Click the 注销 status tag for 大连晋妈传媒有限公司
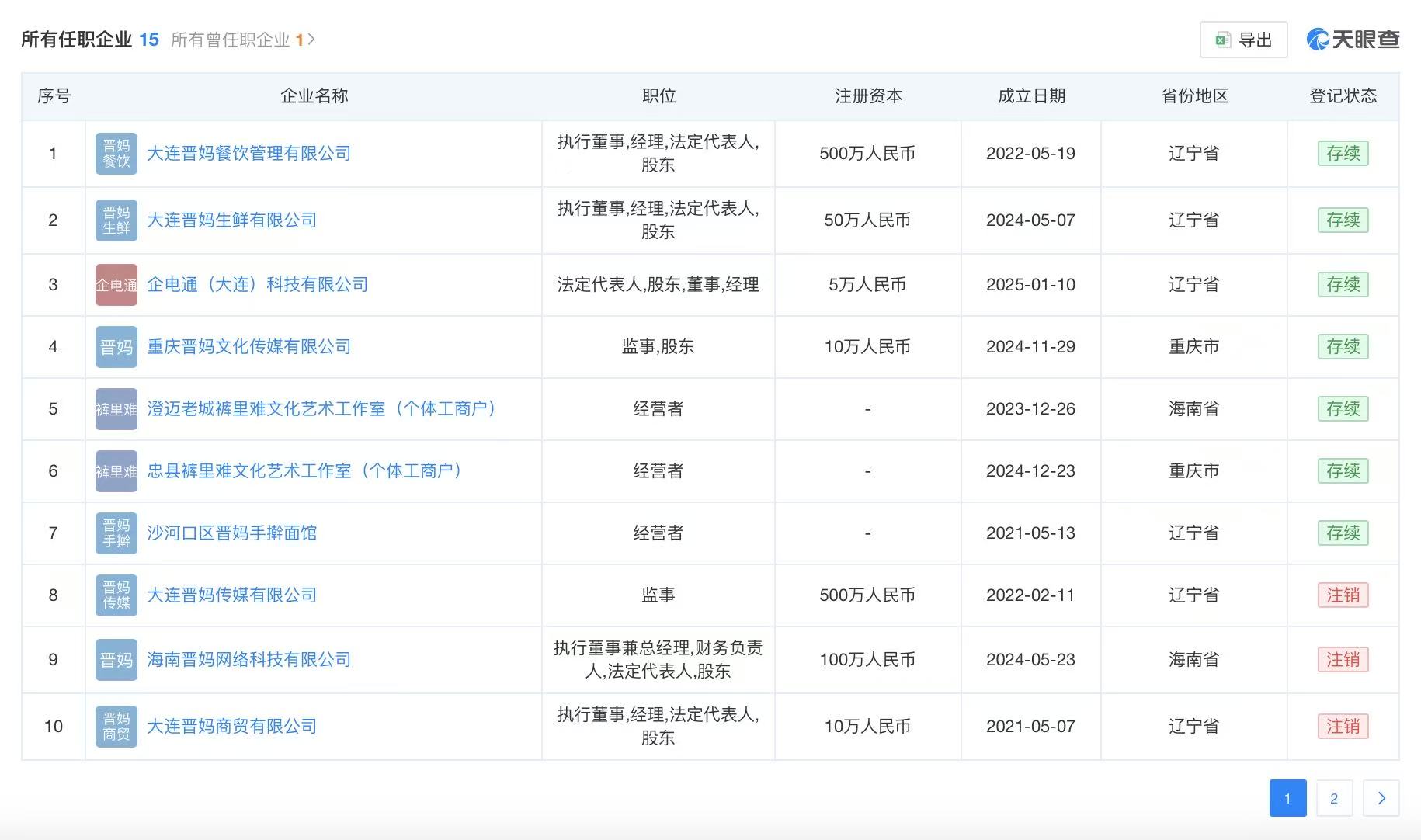This screenshot has height=840, width=1421. click(1343, 595)
